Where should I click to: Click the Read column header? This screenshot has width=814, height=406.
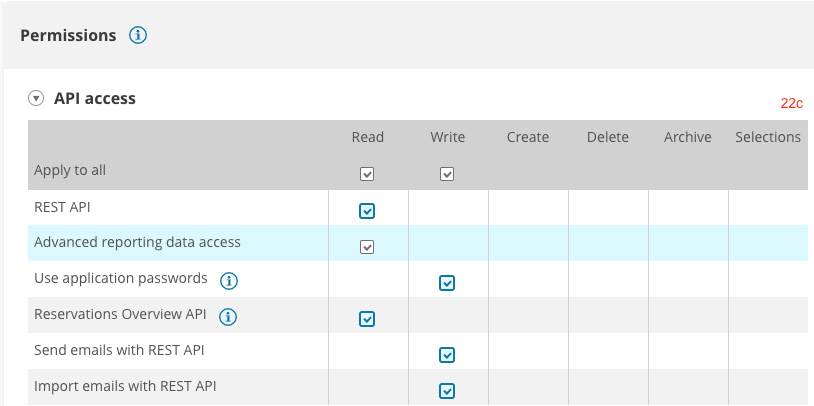click(367, 137)
